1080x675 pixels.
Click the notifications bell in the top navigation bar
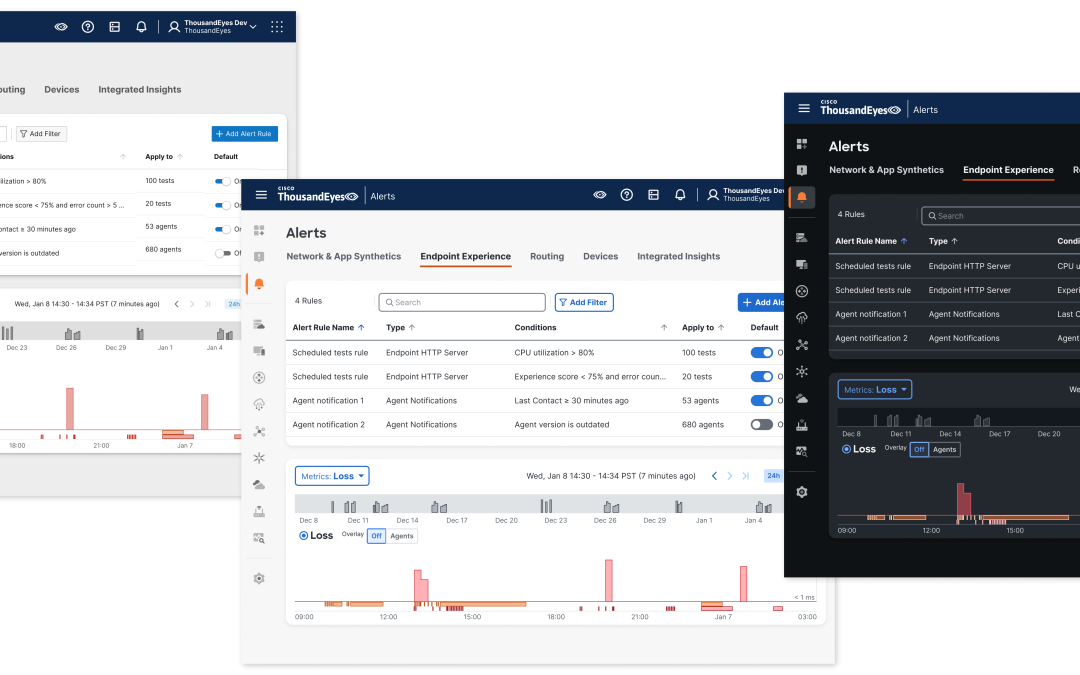tap(680, 195)
